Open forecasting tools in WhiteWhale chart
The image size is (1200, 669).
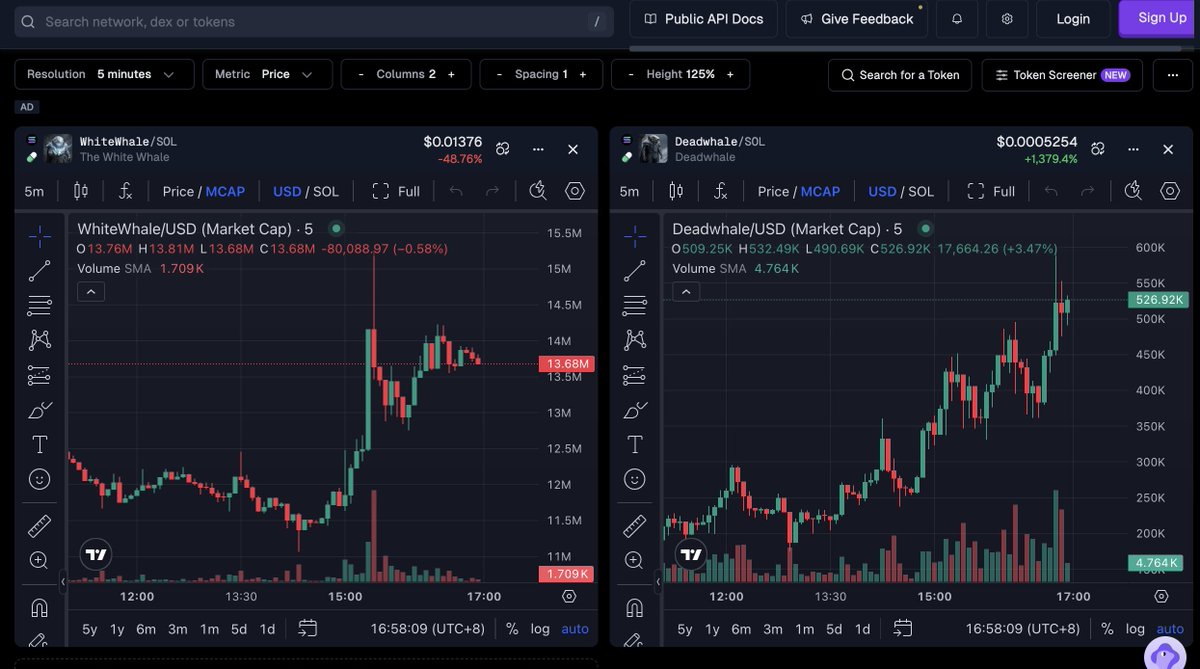pyautogui.click(x=39, y=375)
